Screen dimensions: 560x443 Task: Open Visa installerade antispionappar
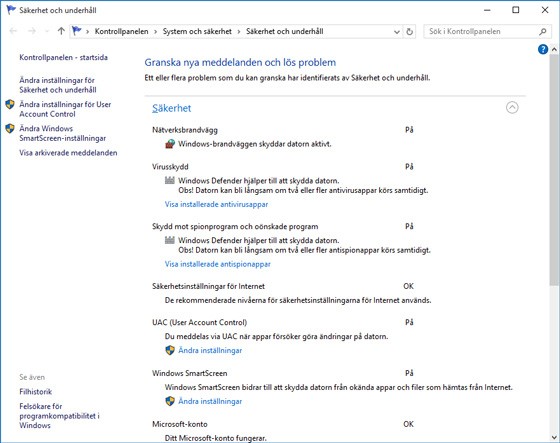(x=218, y=264)
